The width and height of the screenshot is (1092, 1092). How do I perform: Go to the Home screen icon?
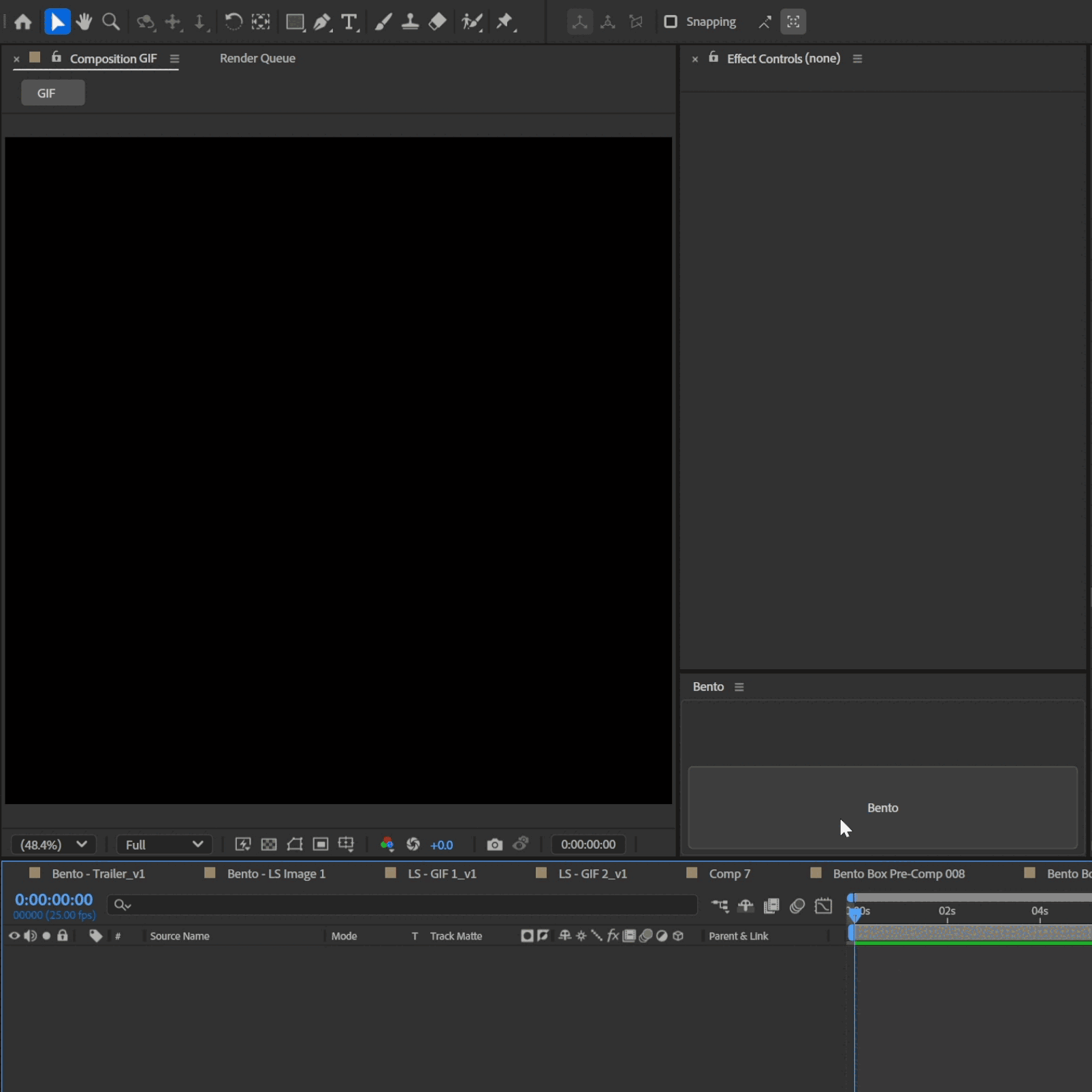pyautogui.click(x=23, y=22)
